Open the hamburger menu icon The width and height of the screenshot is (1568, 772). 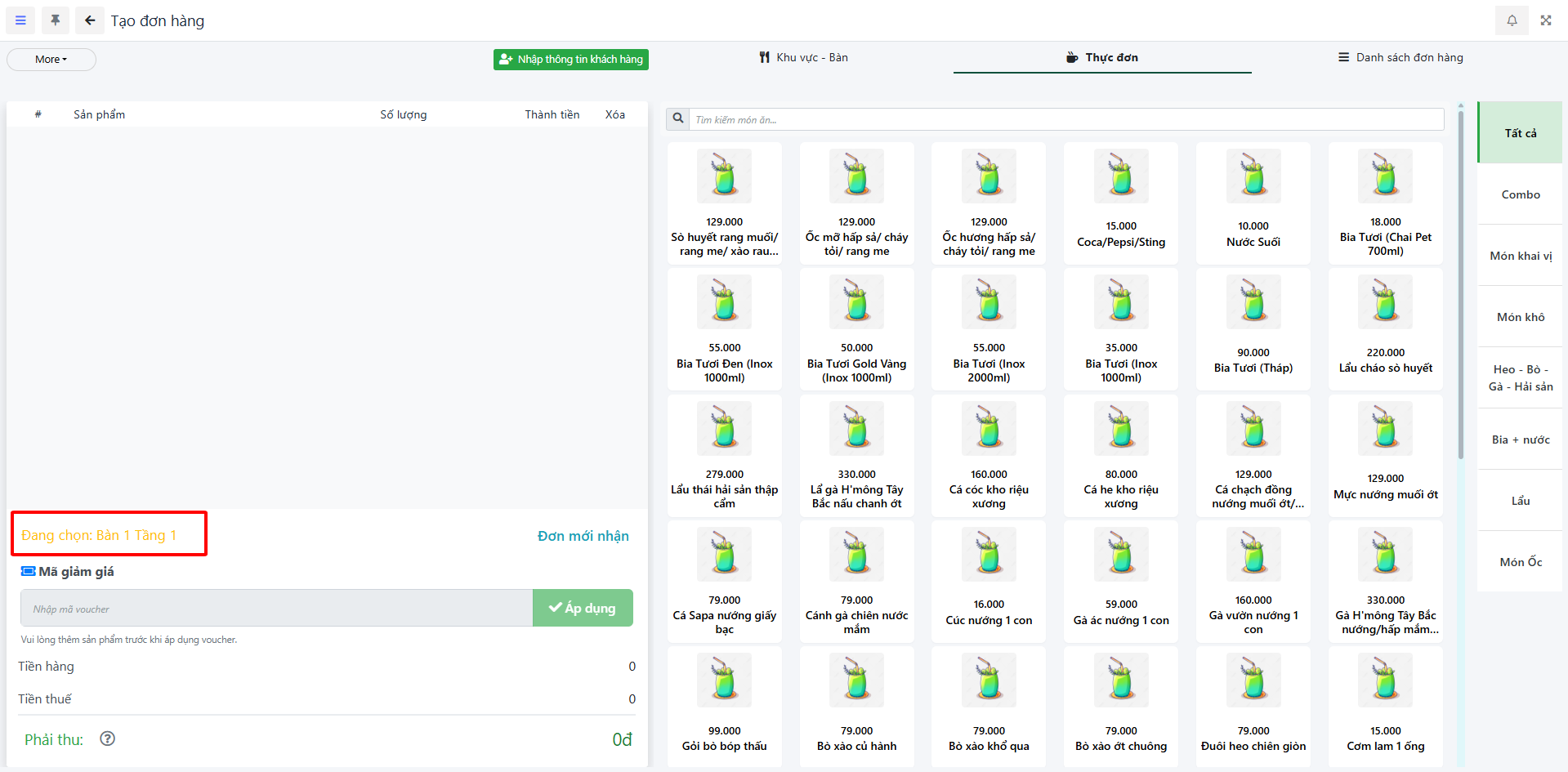[20, 20]
